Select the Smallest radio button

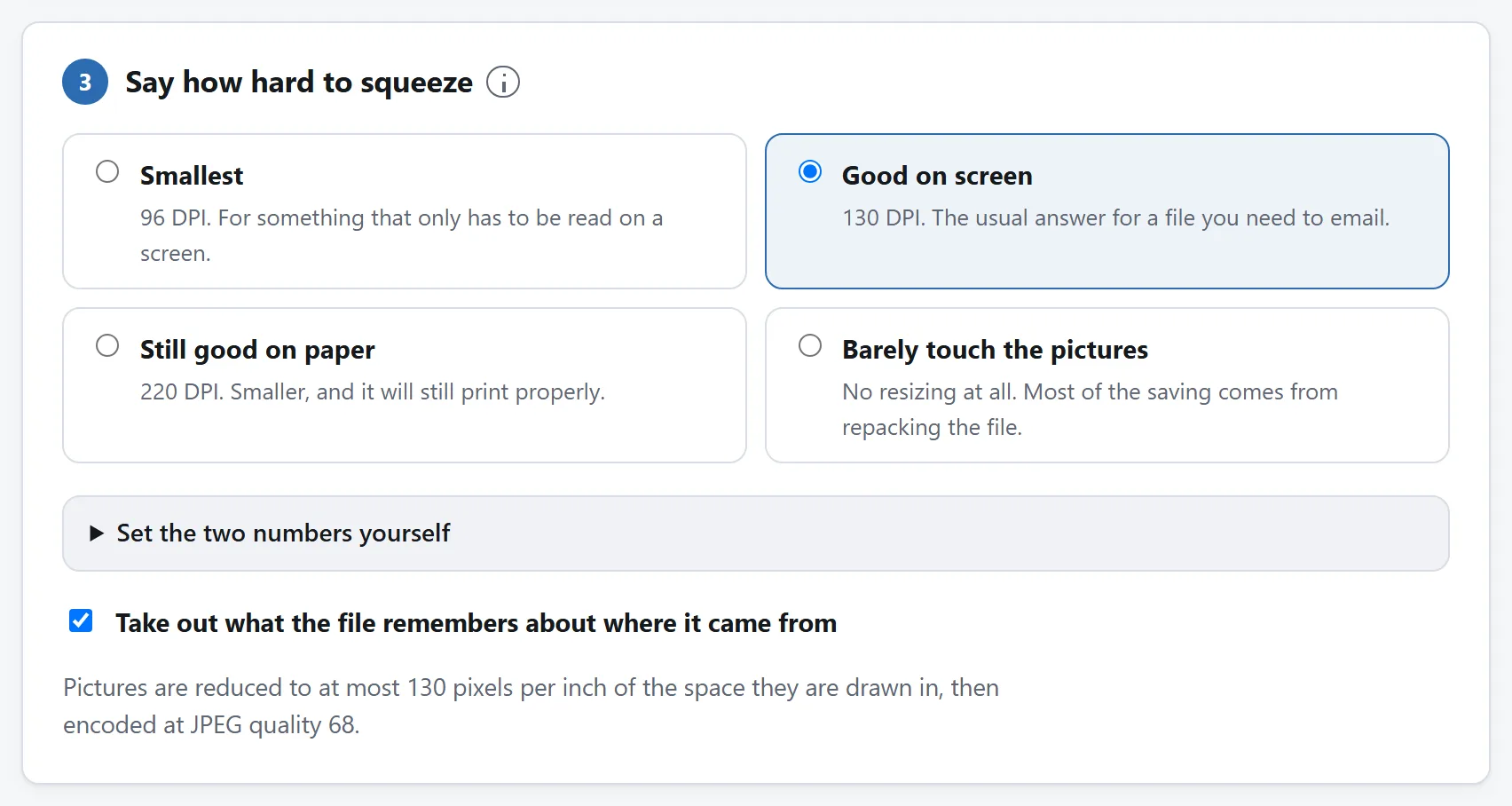pyautogui.click(x=107, y=171)
